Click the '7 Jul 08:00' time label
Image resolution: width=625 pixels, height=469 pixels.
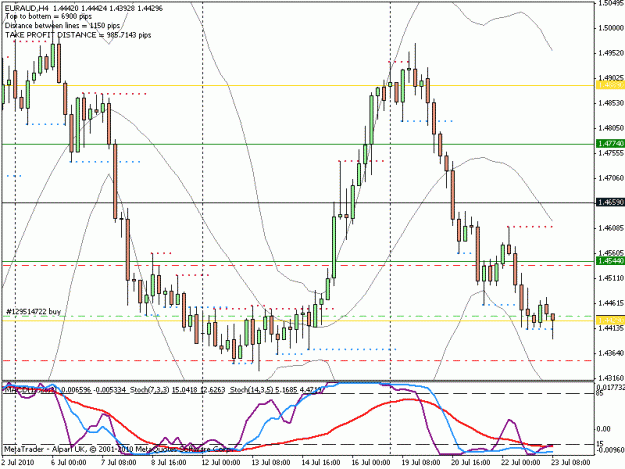(118, 463)
